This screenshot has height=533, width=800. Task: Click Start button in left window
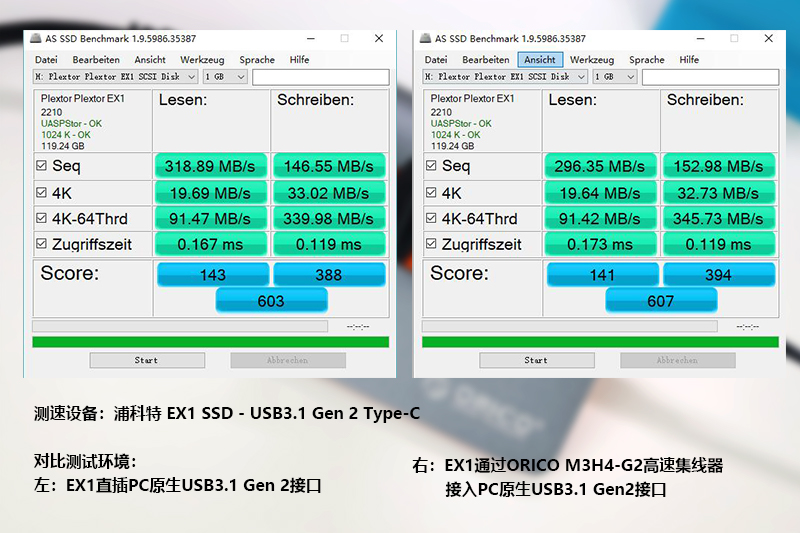coord(147,360)
